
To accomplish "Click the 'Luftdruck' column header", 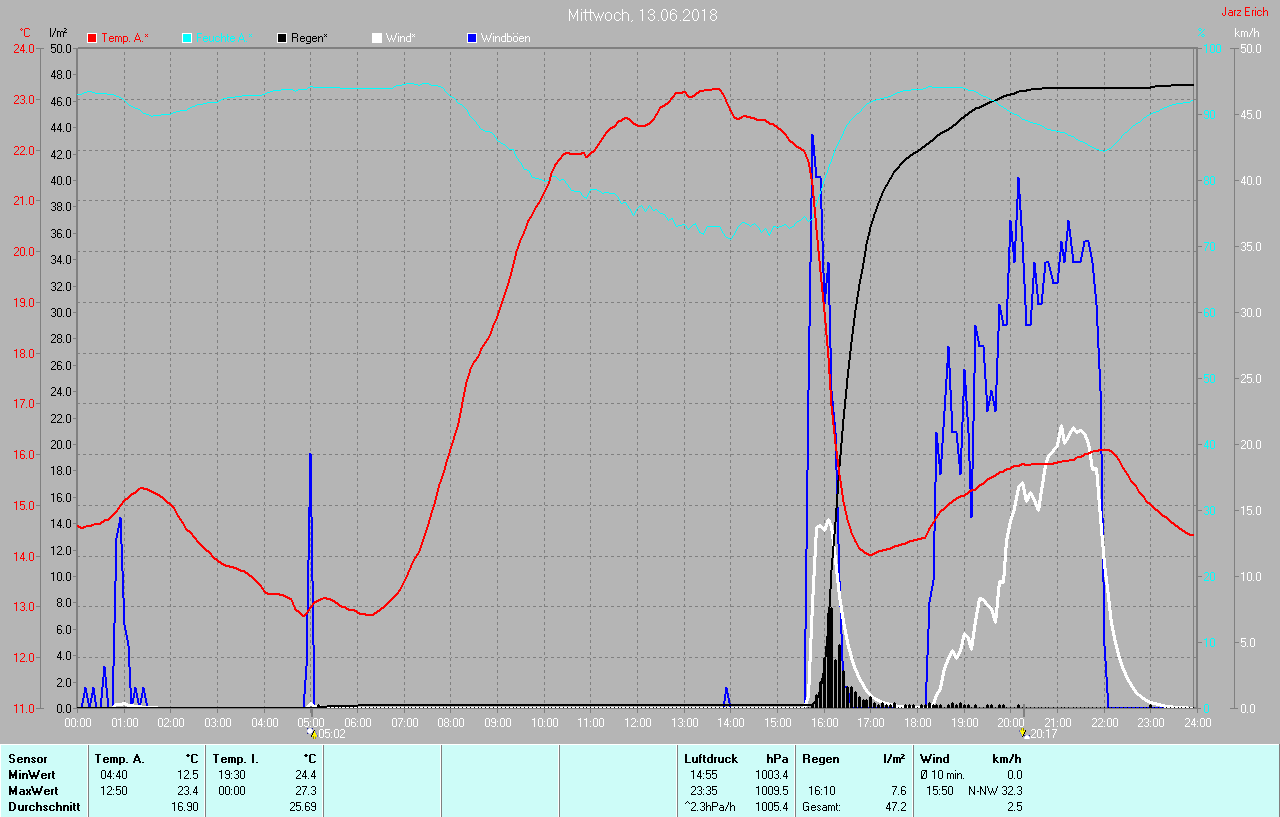I will point(711,759).
